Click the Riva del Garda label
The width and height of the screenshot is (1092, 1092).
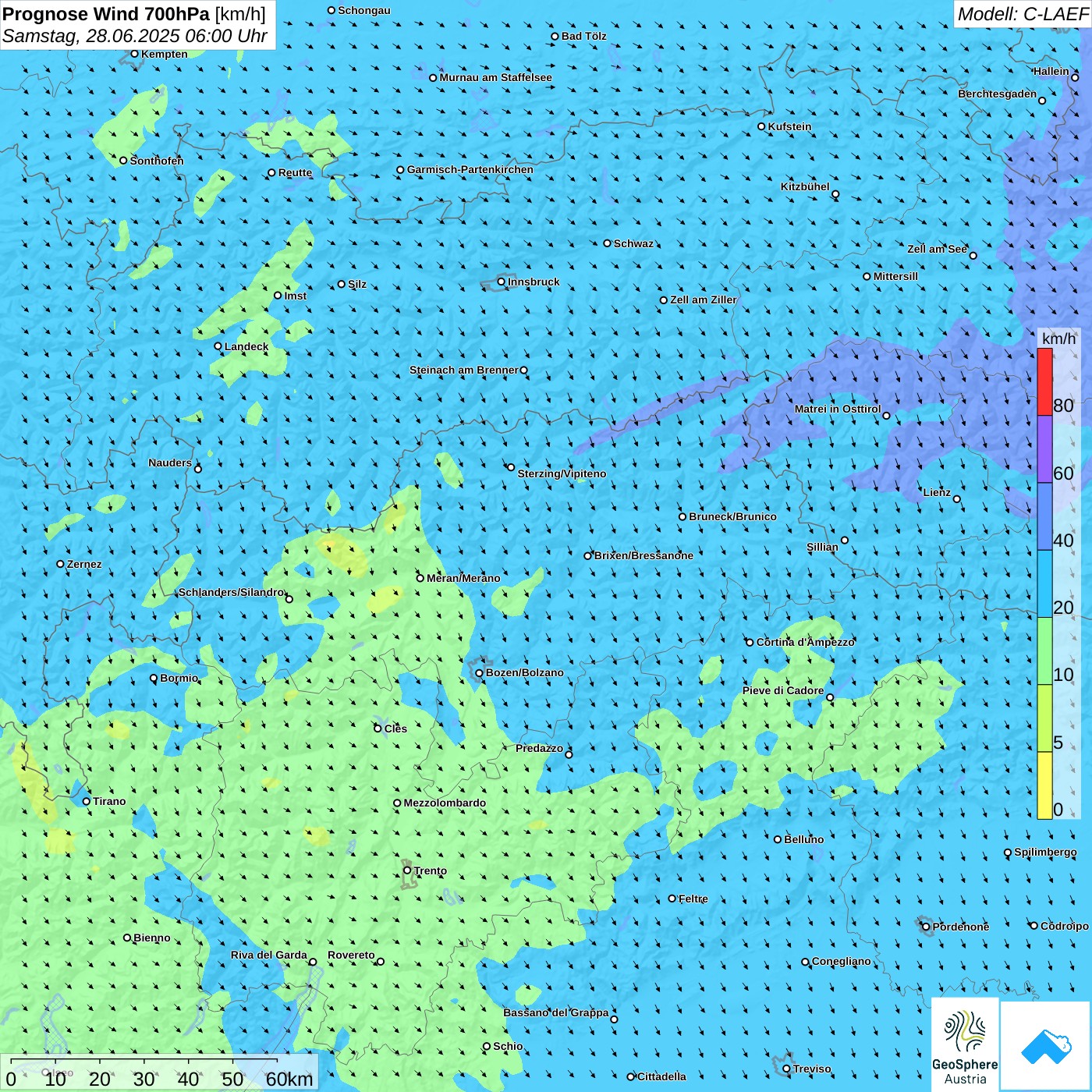pyautogui.click(x=269, y=955)
